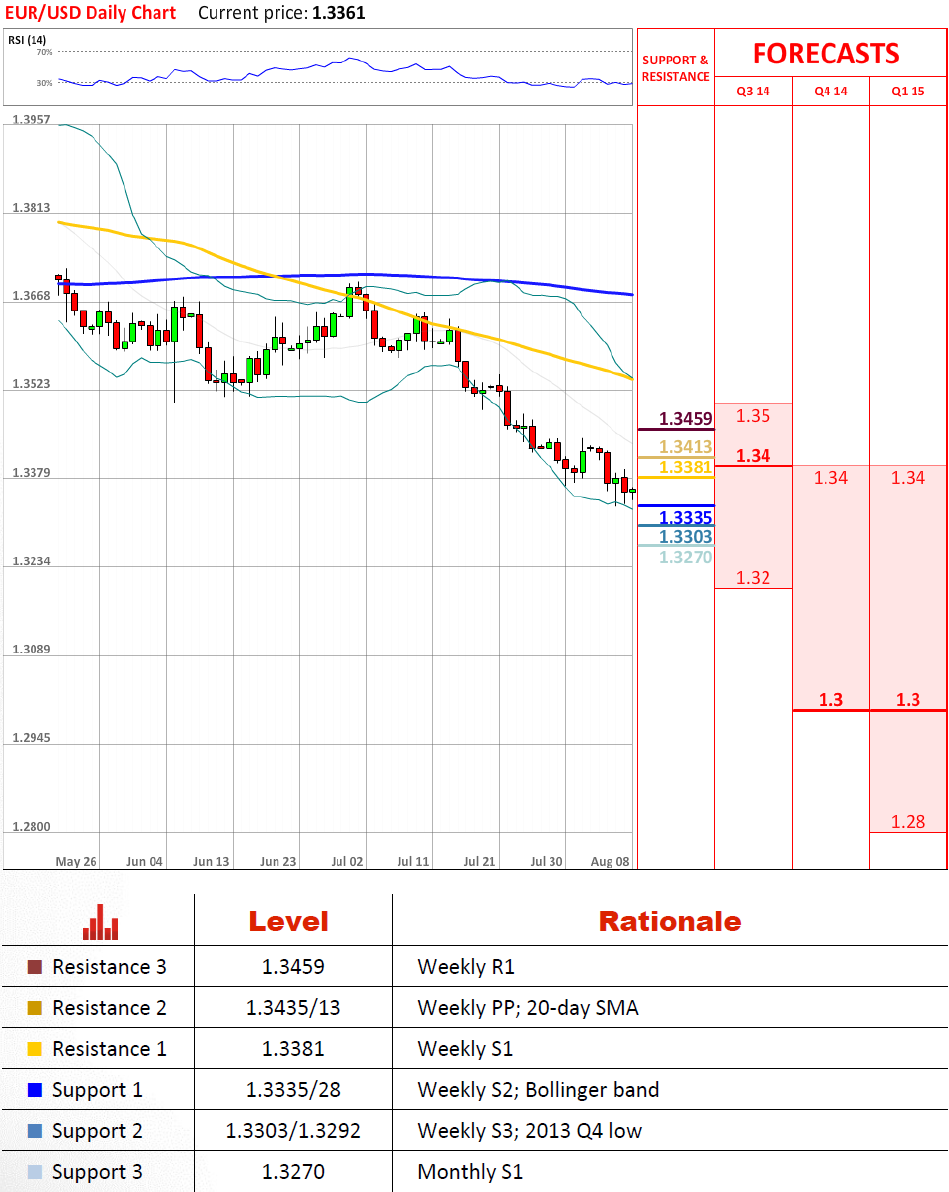
Task: Click the Weekly S3; 2013 Q4 low rationale
Action: 530,1131
